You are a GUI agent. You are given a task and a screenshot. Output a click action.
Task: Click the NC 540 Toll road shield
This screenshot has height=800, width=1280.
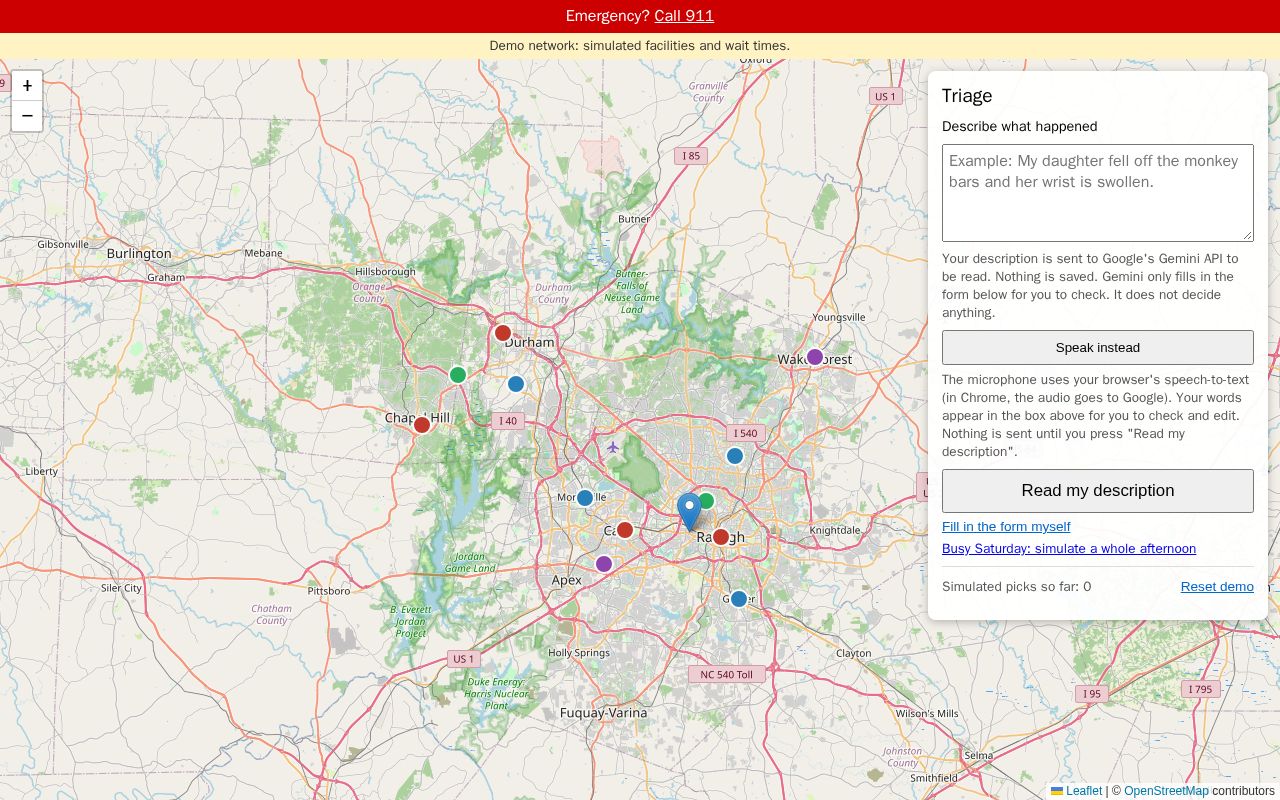coord(727,674)
